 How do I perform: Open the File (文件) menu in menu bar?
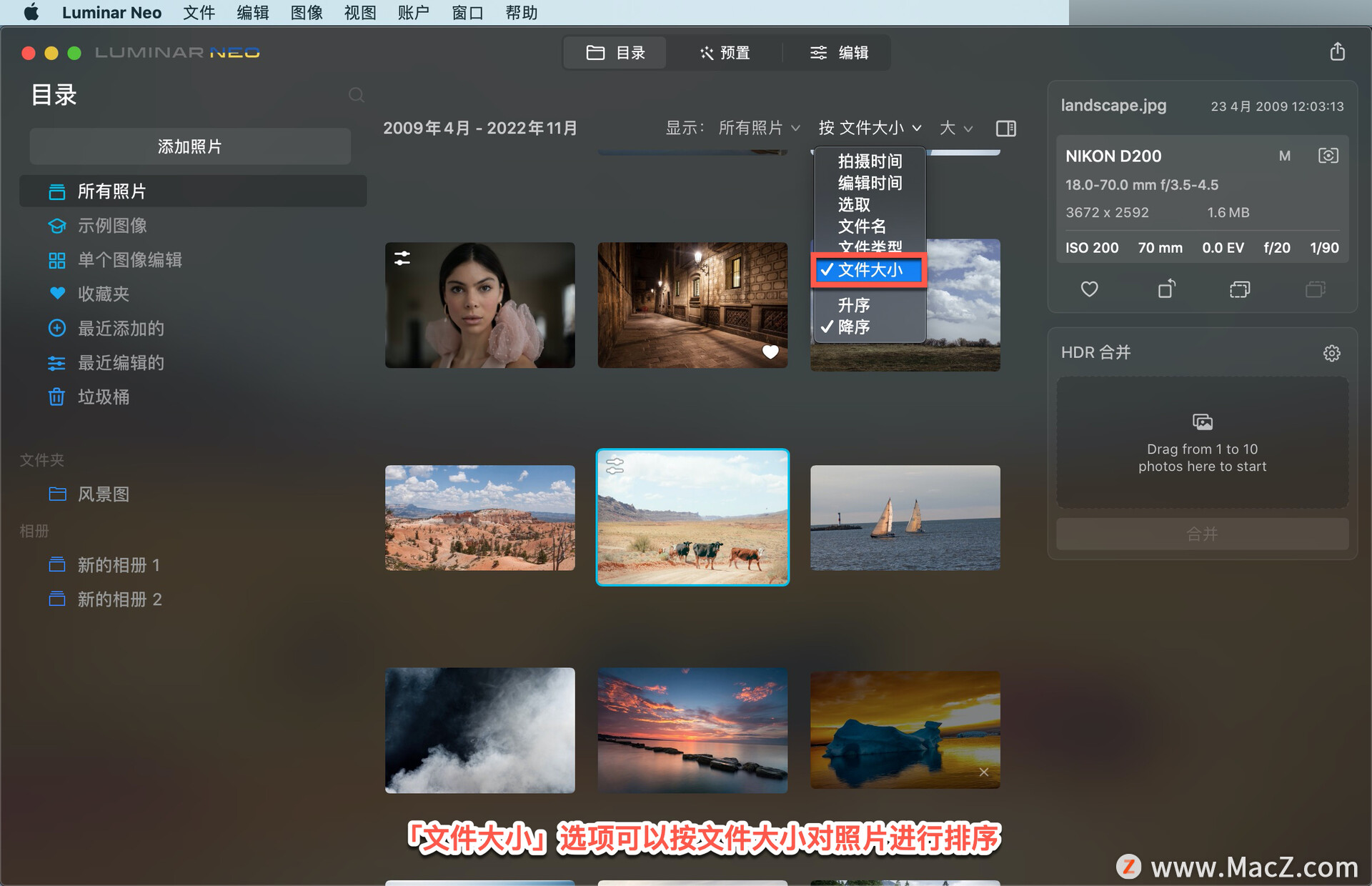[199, 13]
